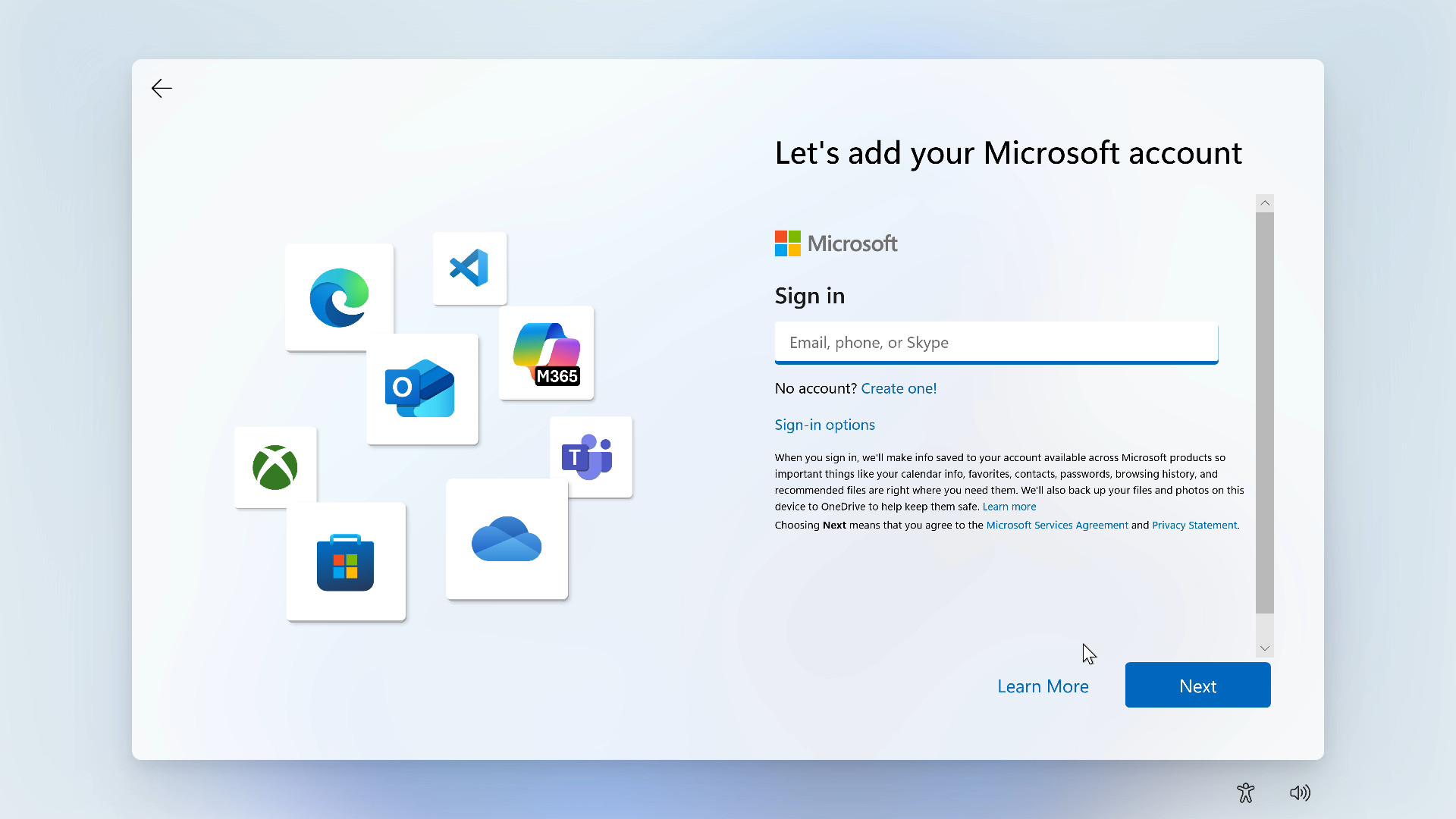Click the Xbox icon tile
Image resolution: width=1456 pixels, height=819 pixels.
pyautogui.click(x=275, y=467)
